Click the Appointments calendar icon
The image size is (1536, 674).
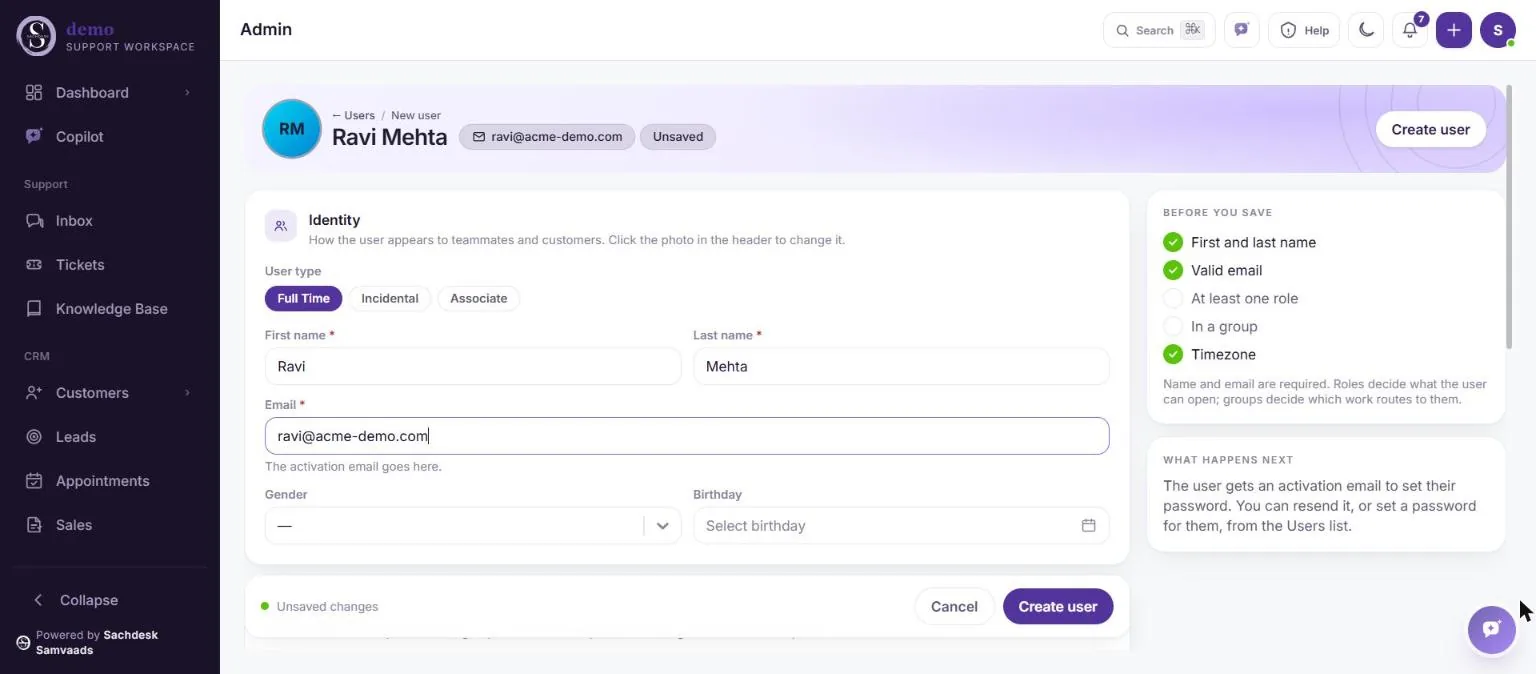(x=34, y=481)
